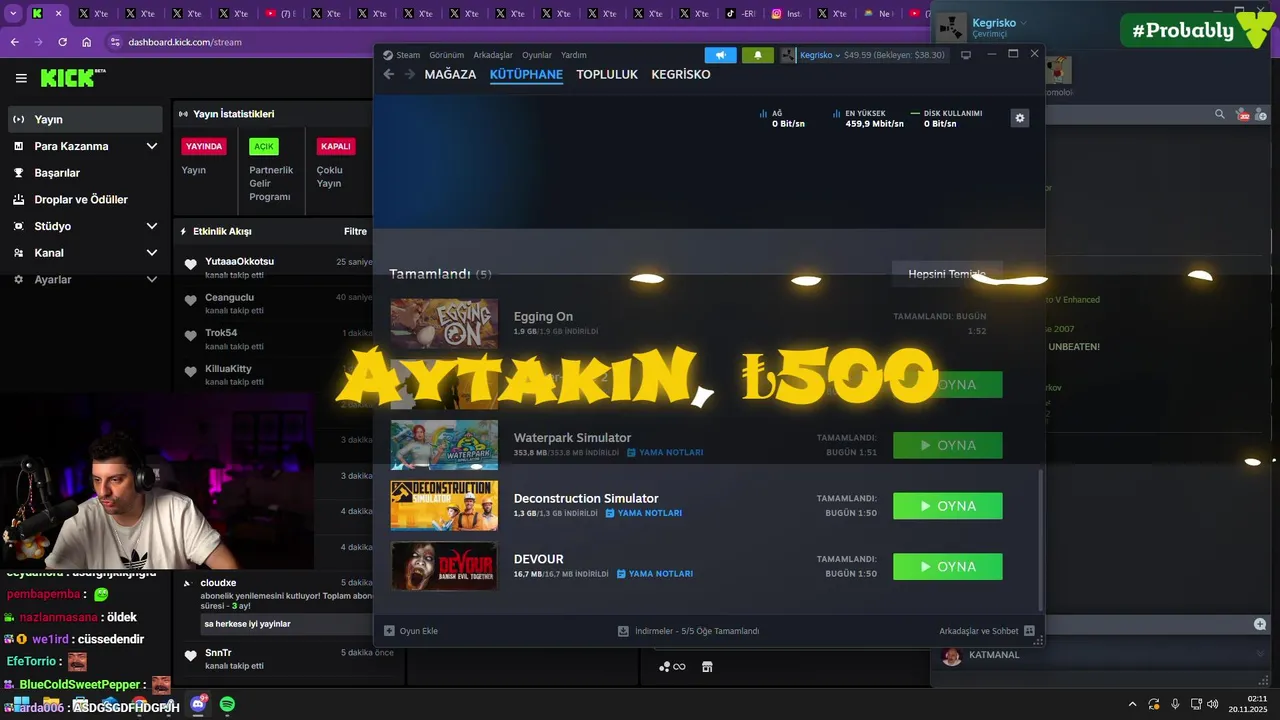Click Hepsini Temizle button
Image resolution: width=1280 pixels, height=720 pixels.
pos(947,274)
